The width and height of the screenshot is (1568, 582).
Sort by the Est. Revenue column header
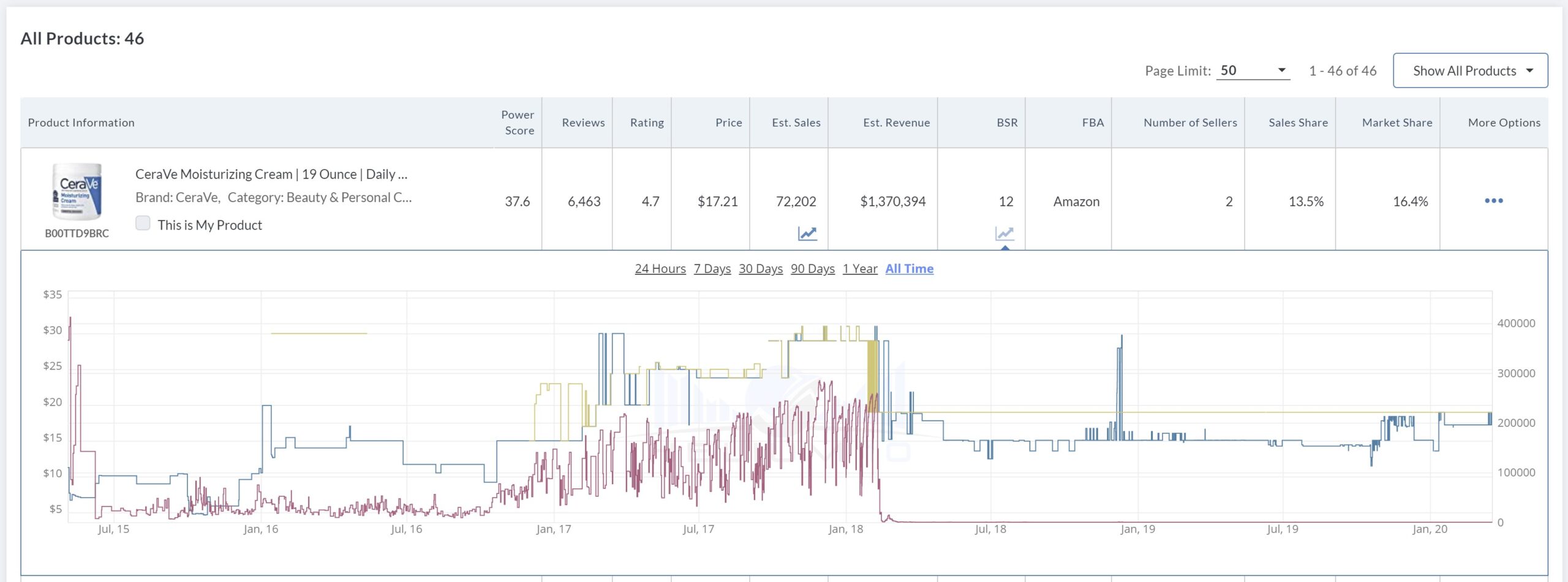pyautogui.click(x=896, y=122)
